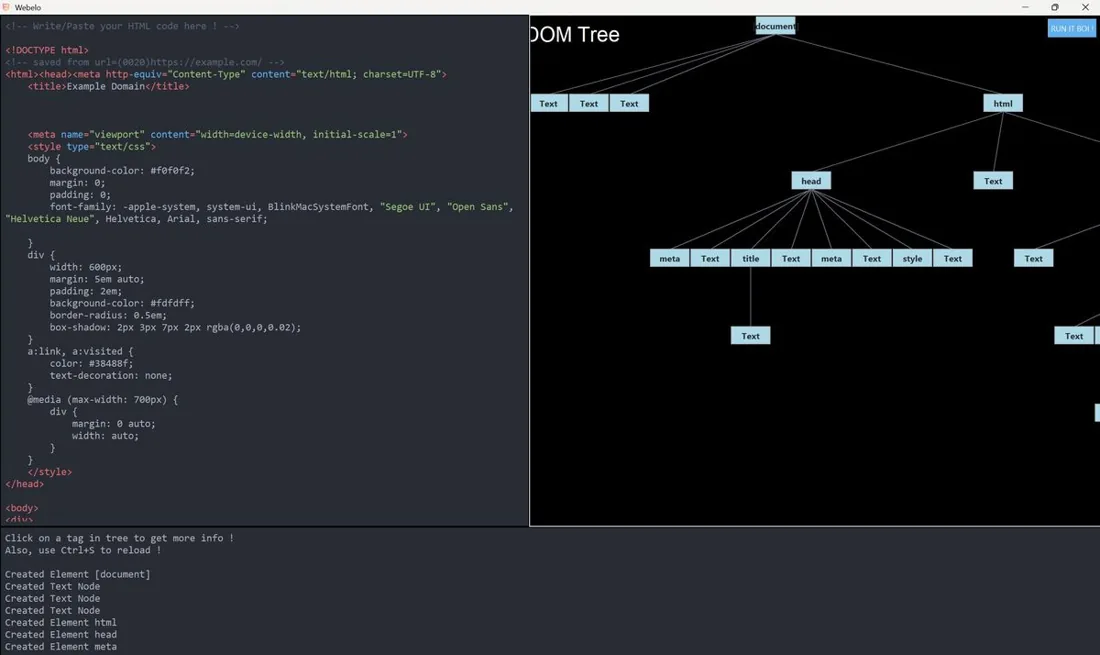Click the style node in the tree
Viewport: 1100px width, 655px height.
tap(912, 259)
